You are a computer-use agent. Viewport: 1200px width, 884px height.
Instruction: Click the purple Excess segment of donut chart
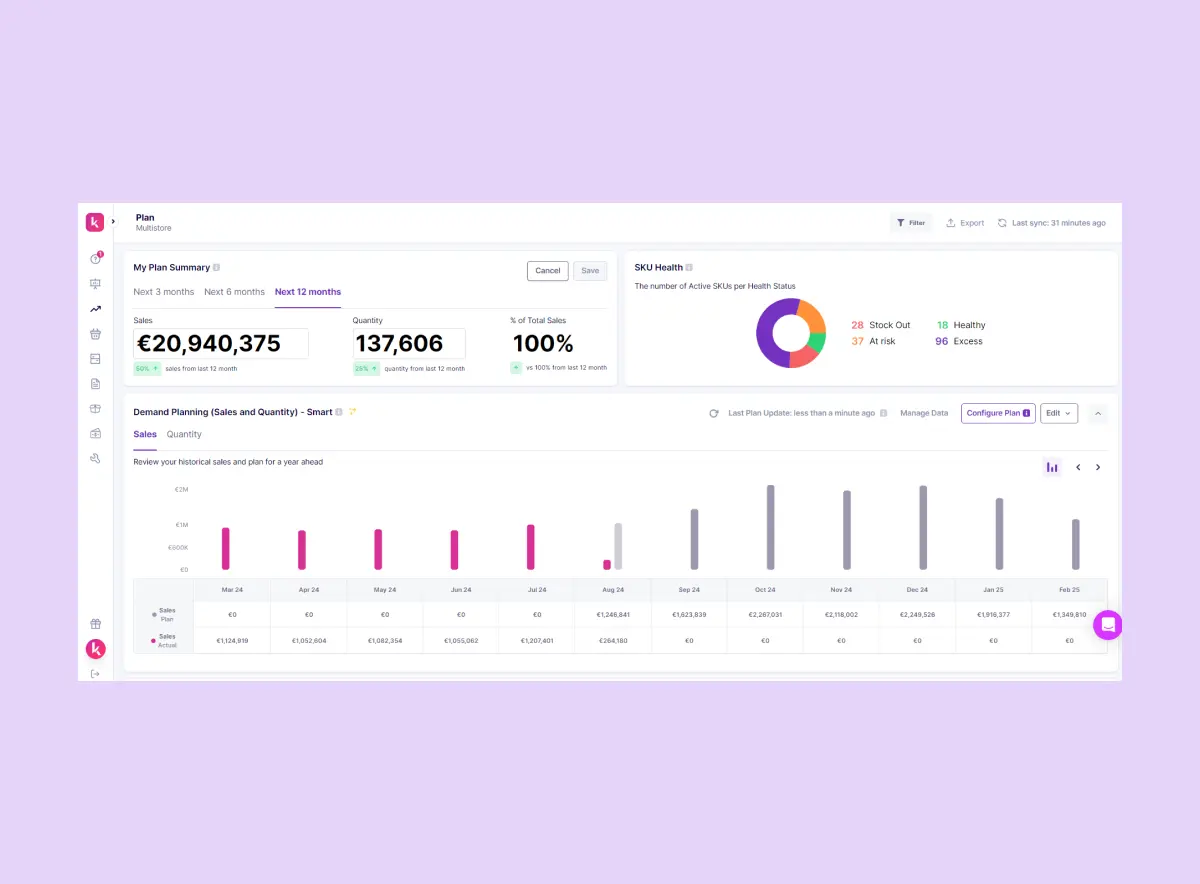(x=767, y=333)
